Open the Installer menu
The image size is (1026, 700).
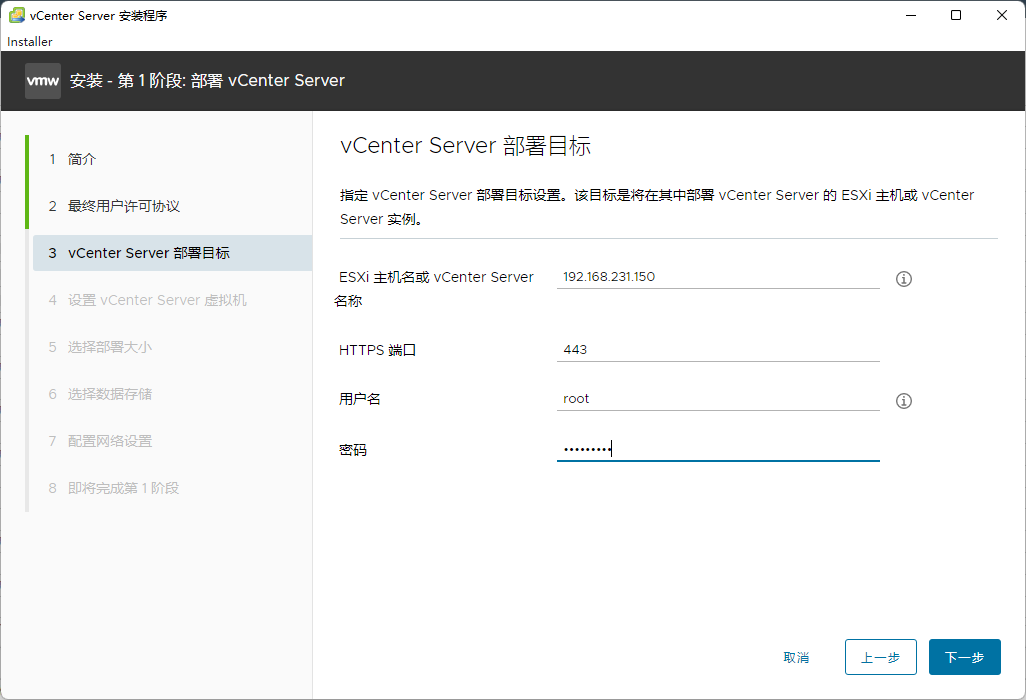pyautogui.click(x=29, y=41)
